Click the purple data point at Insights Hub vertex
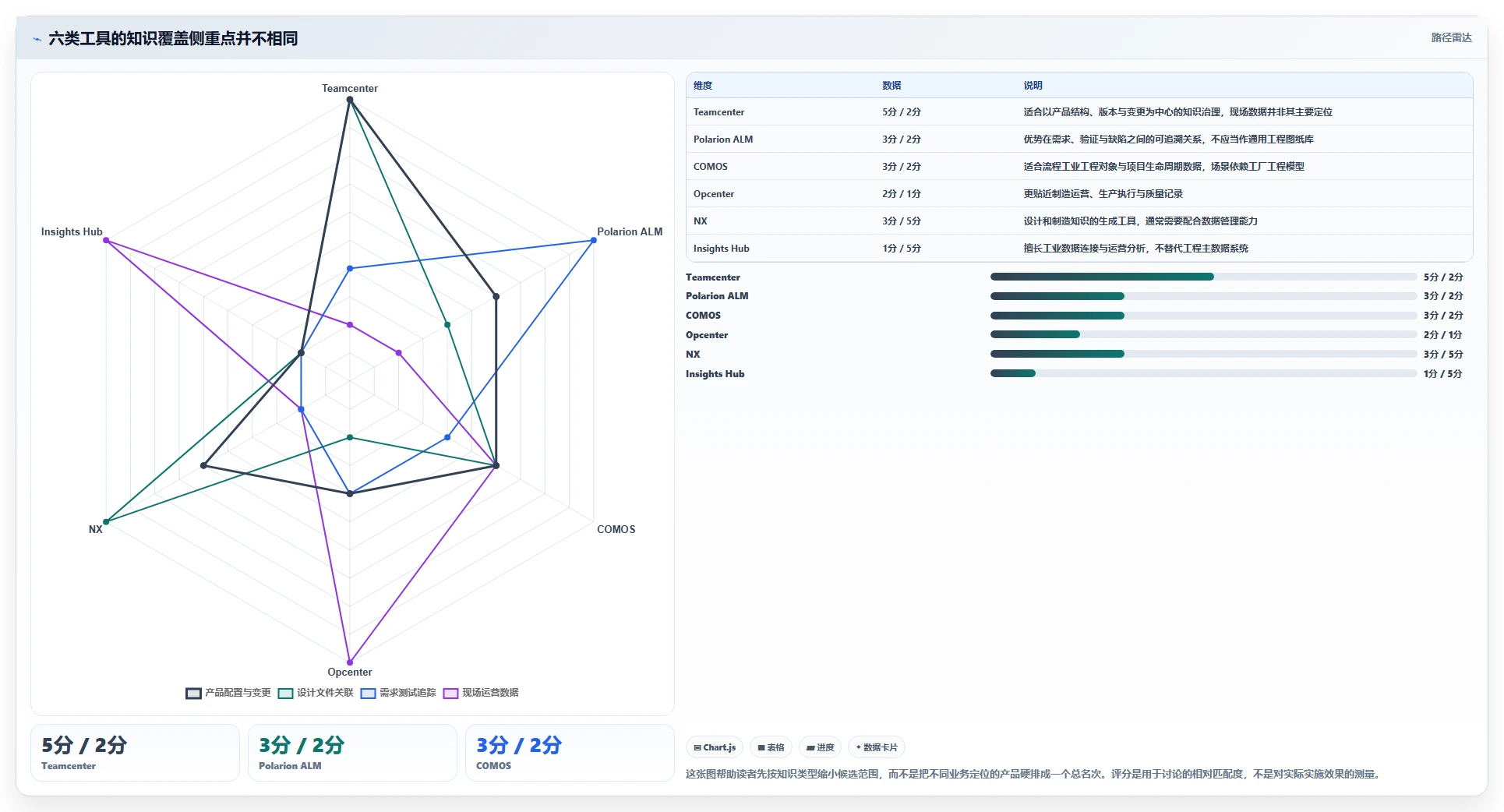This screenshot has height=812, width=1504. [x=106, y=240]
